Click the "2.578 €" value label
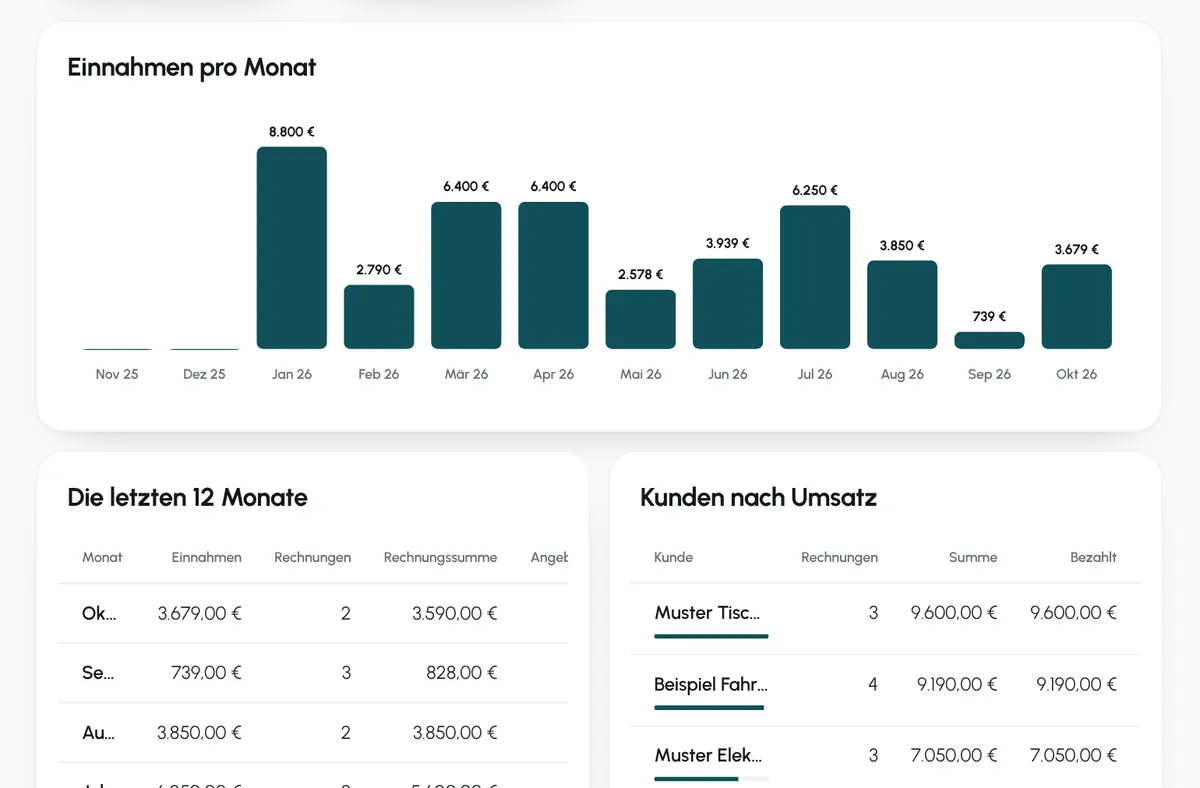This screenshot has width=1200, height=788. 640,274
